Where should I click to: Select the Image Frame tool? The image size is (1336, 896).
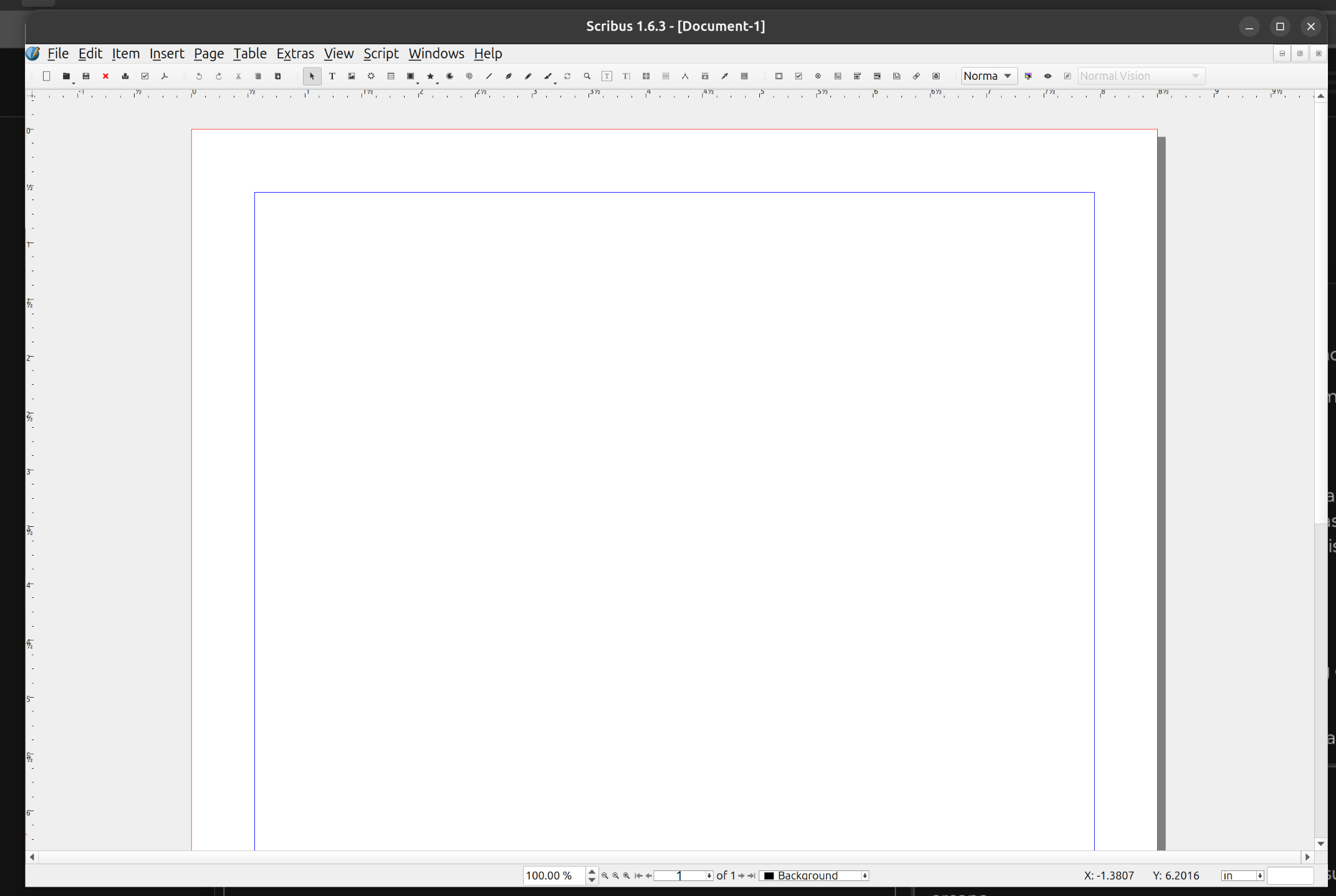(x=352, y=76)
